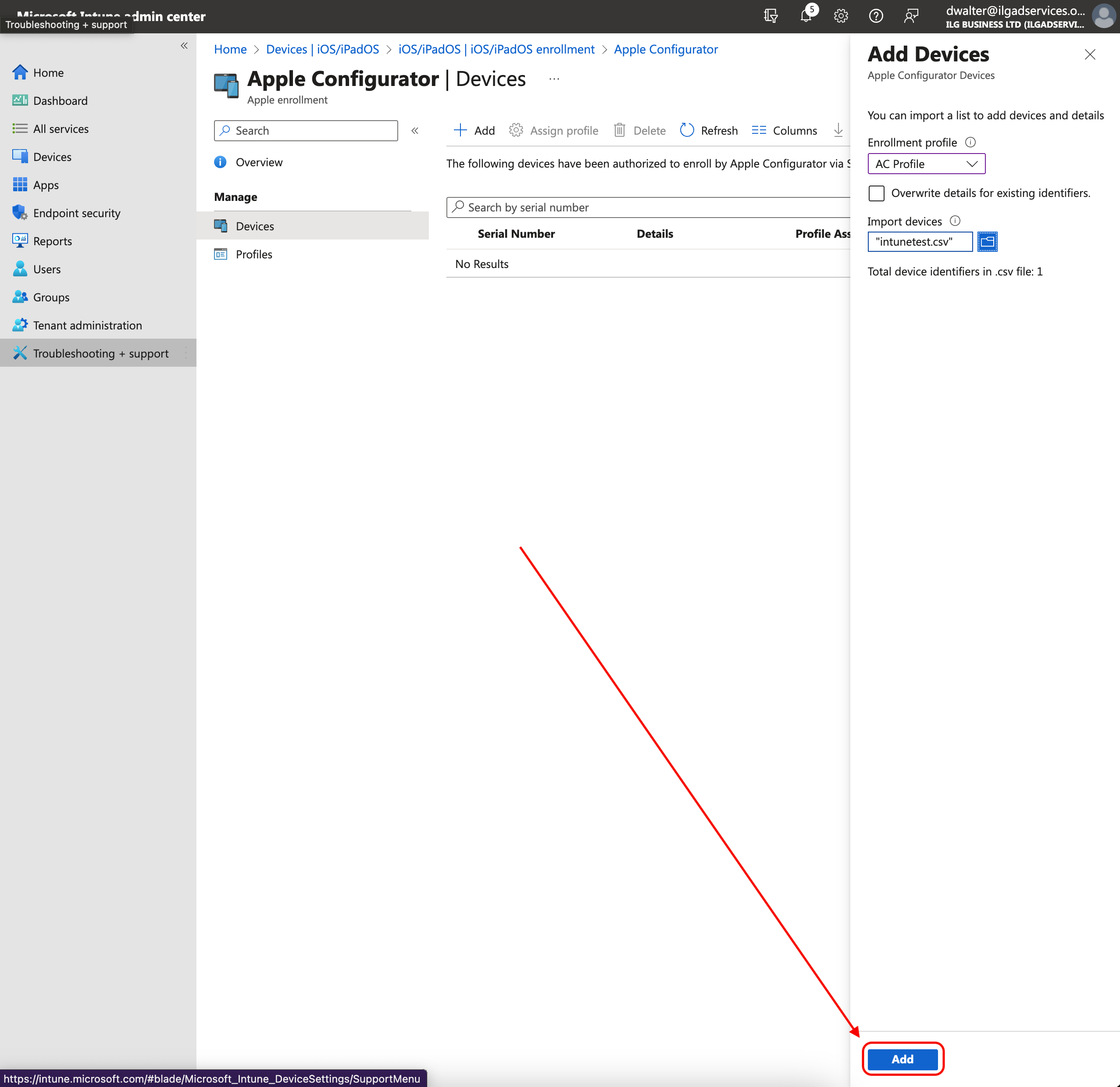This screenshot has height=1087, width=1120.
Task: Go to iOS/iPadOS enrollment breadcrumb link
Action: (x=496, y=49)
